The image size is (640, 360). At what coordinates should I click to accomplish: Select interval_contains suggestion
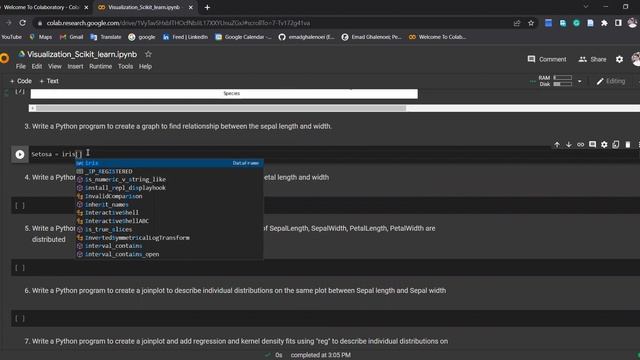(169, 246)
